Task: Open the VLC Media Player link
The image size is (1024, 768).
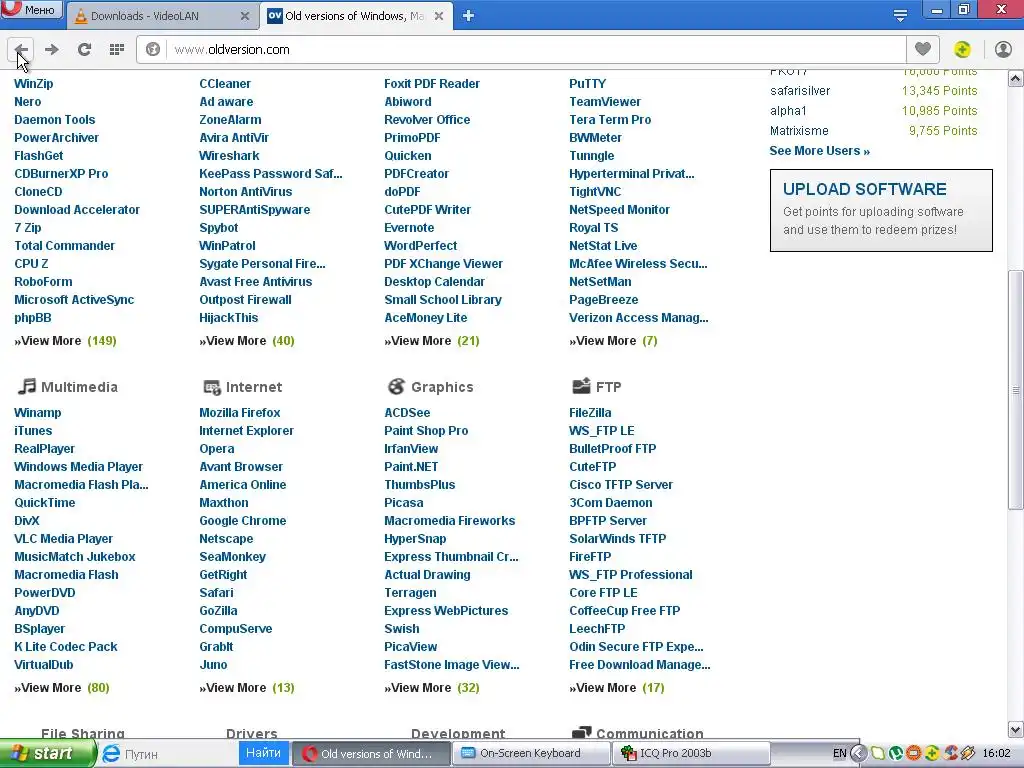Action: pyautogui.click(x=63, y=539)
